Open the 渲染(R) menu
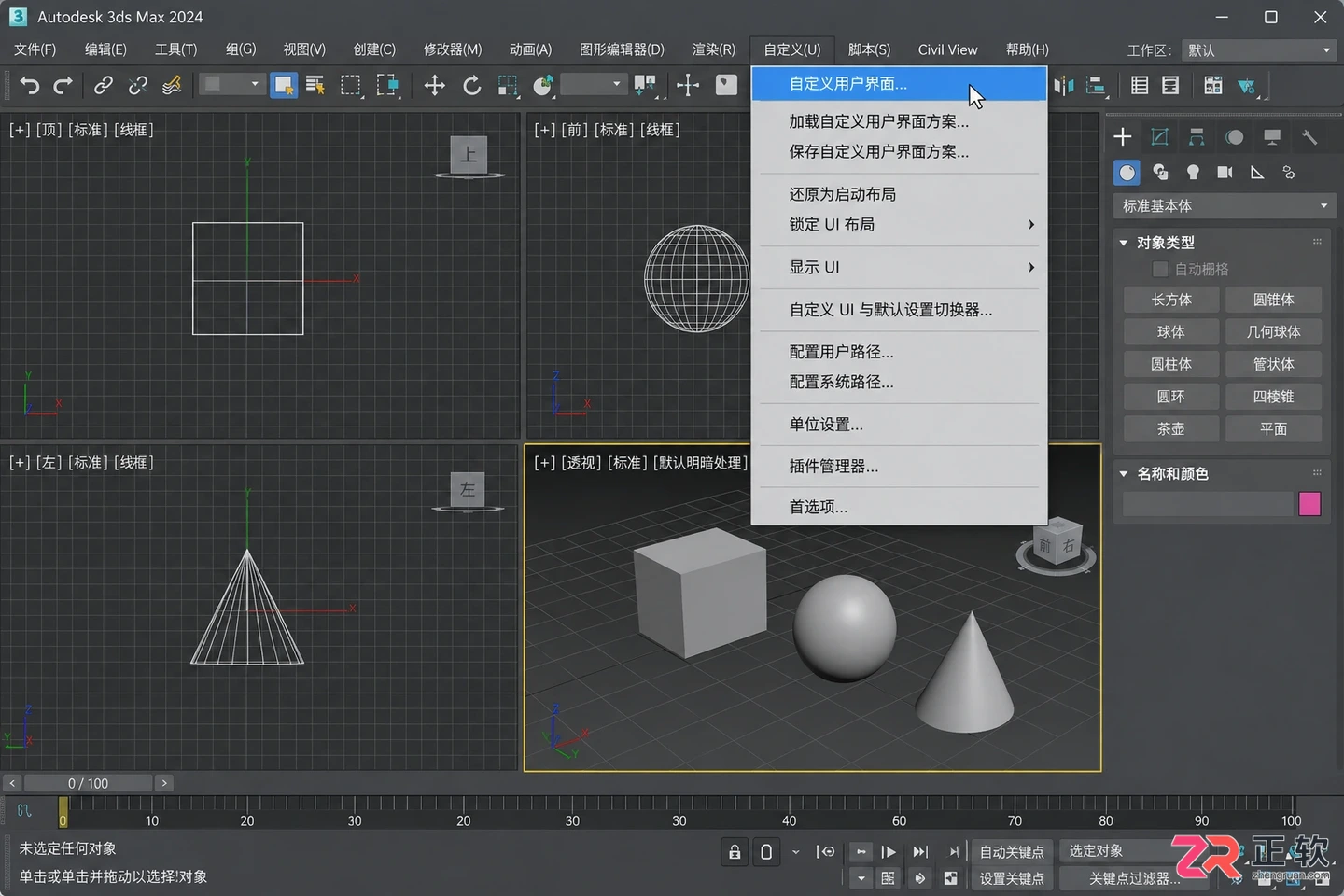 point(713,49)
